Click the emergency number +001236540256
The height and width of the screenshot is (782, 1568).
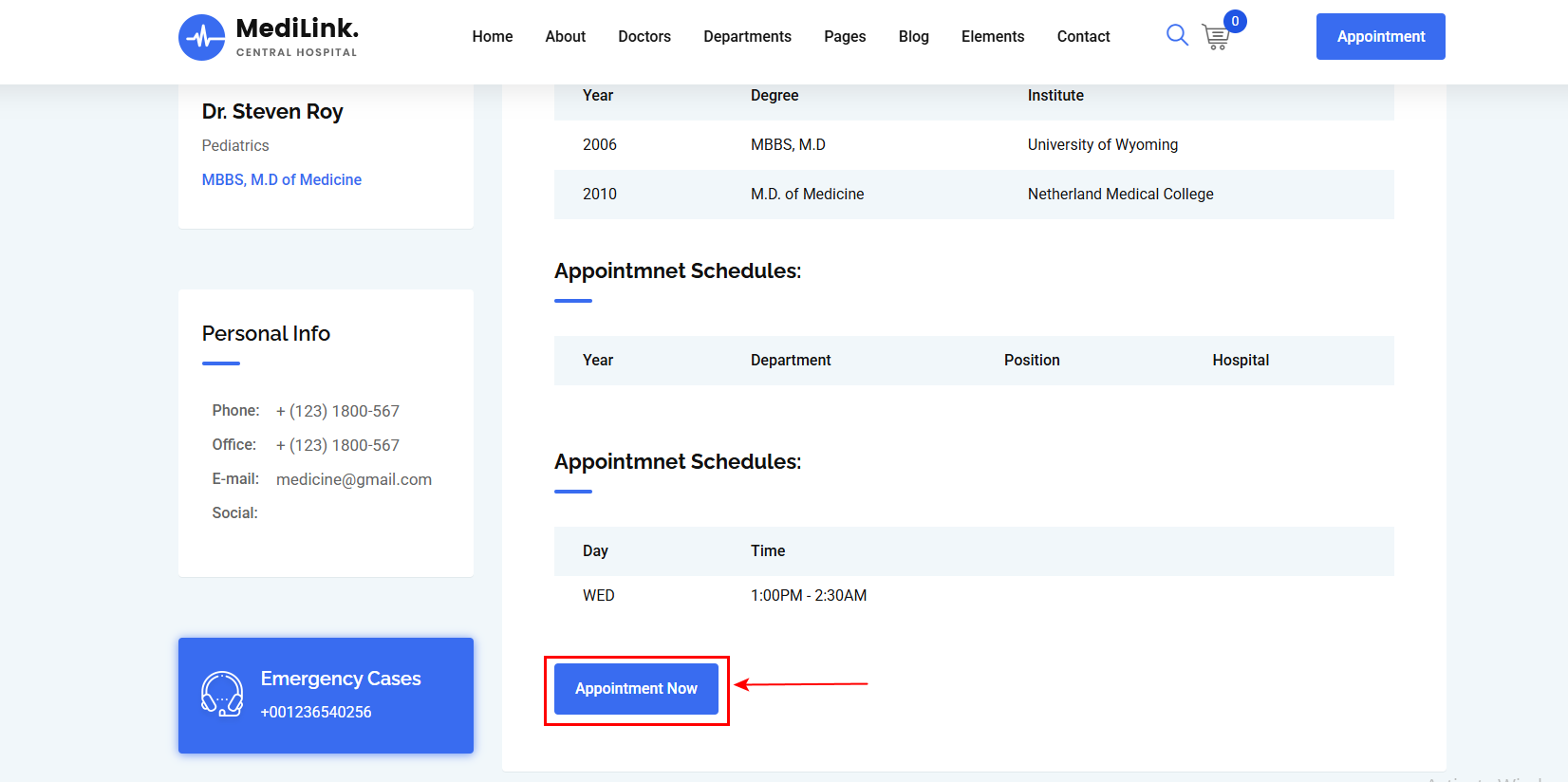tap(316, 712)
